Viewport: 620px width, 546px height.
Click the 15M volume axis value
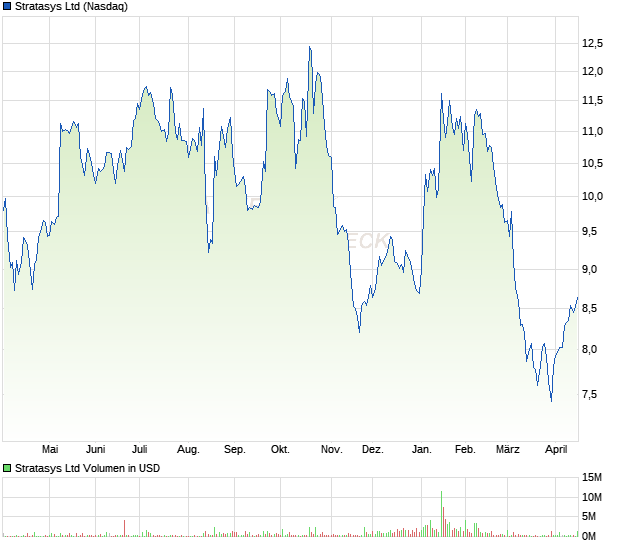pos(592,478)
